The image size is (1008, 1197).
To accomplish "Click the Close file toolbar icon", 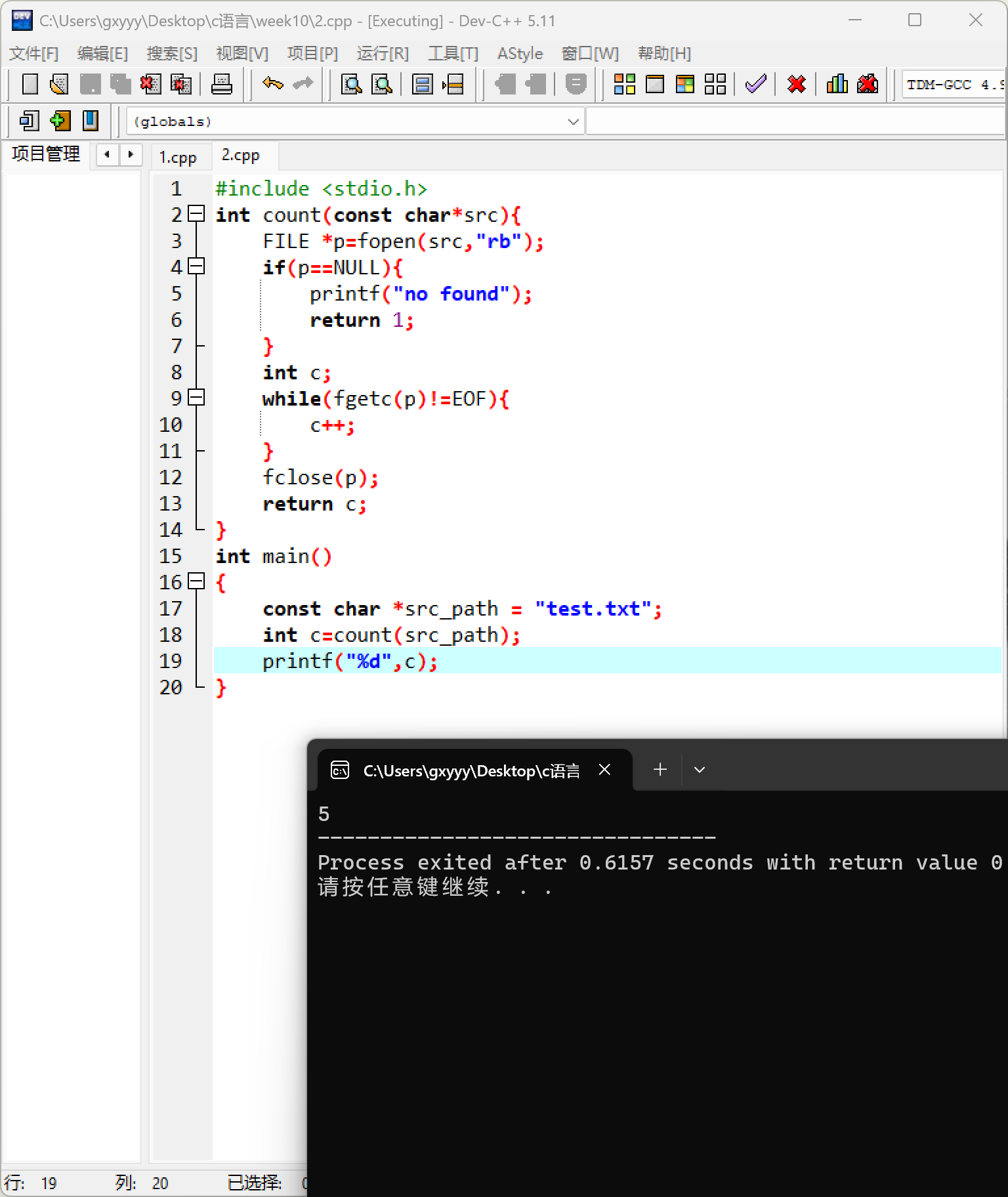I will pos(150,84).
